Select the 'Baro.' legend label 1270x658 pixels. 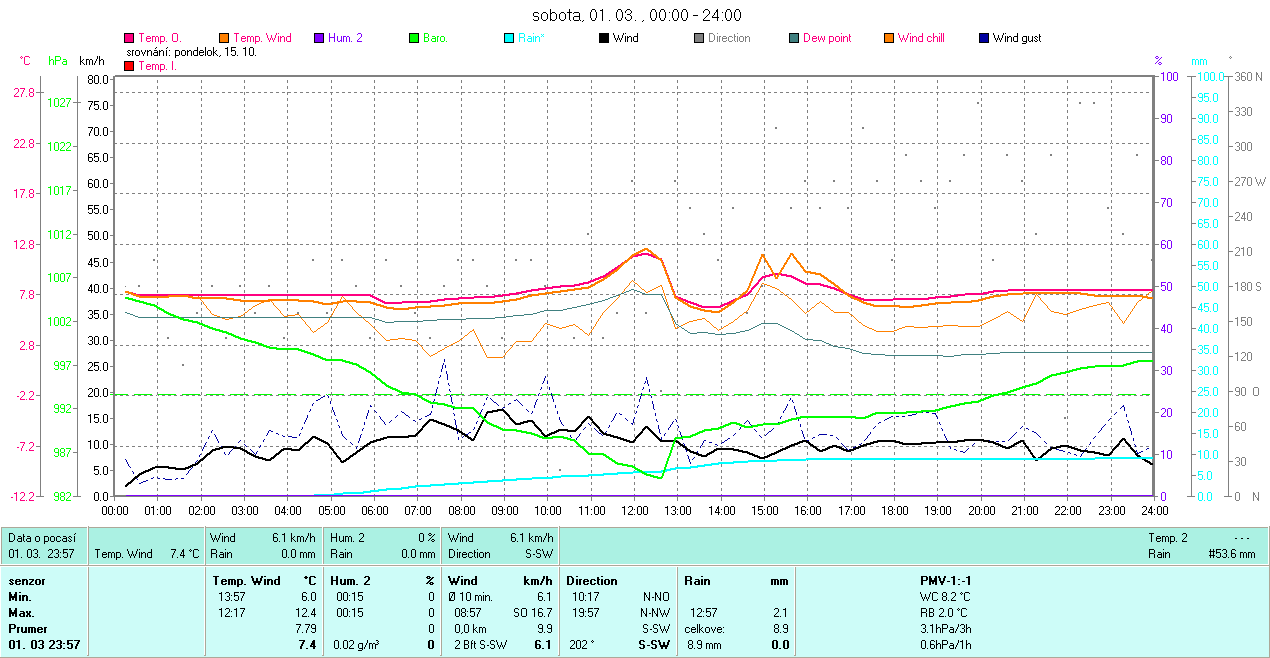[x=435, y=38]
